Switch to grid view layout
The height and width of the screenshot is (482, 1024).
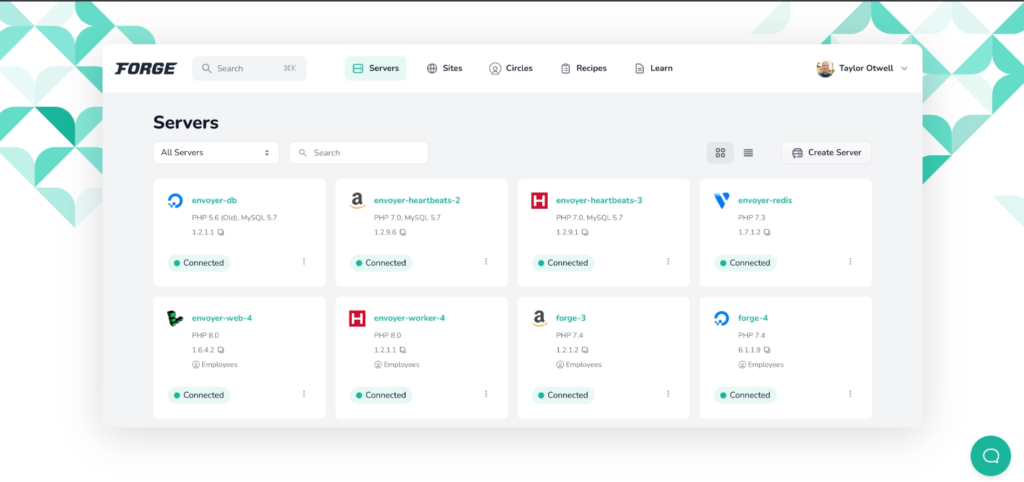720,153
